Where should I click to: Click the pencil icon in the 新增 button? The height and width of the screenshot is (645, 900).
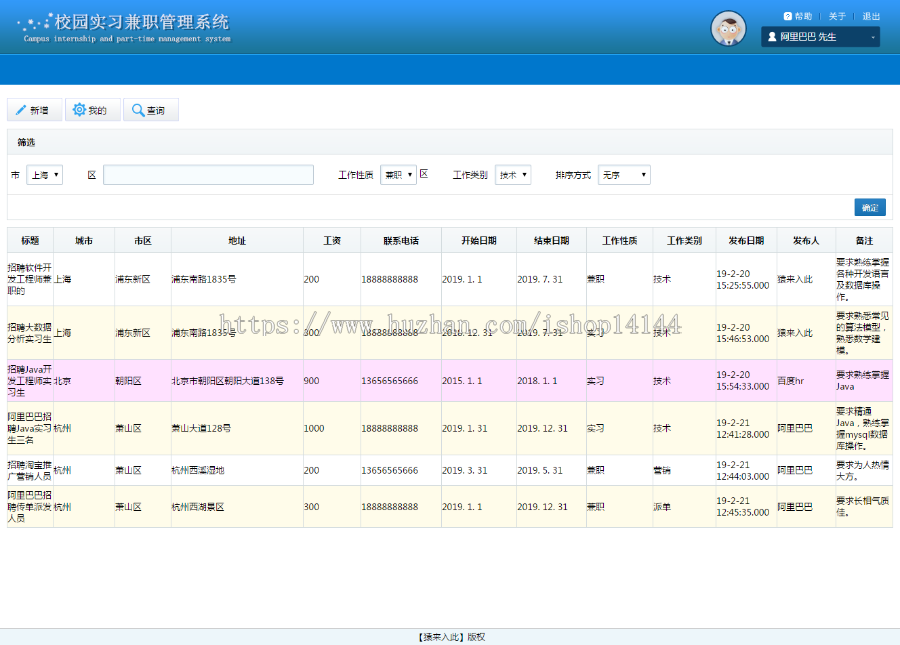click(x=21, y=109)
